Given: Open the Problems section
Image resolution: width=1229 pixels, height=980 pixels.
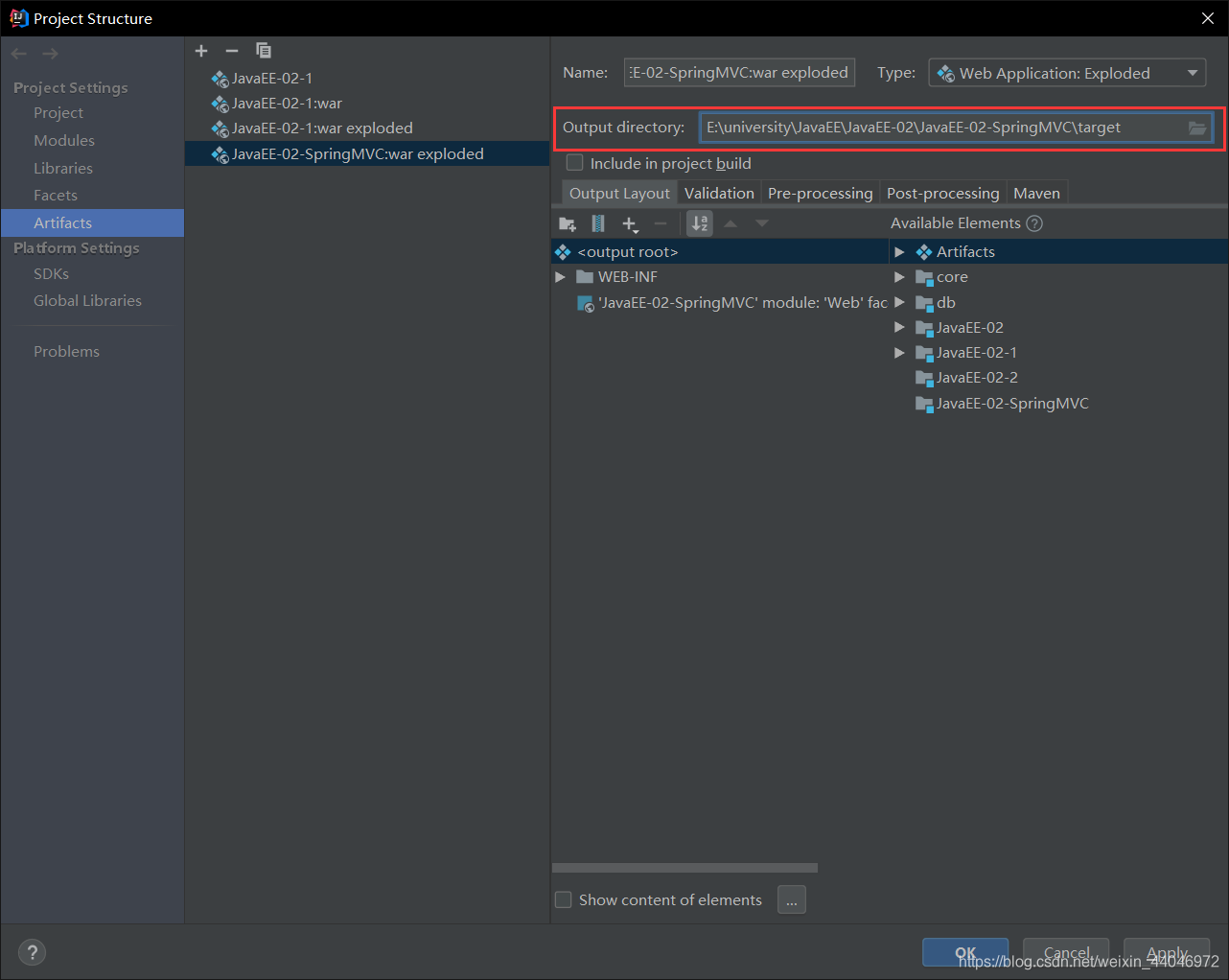Looking at the screenshot, I should click(x=66, y=352).
